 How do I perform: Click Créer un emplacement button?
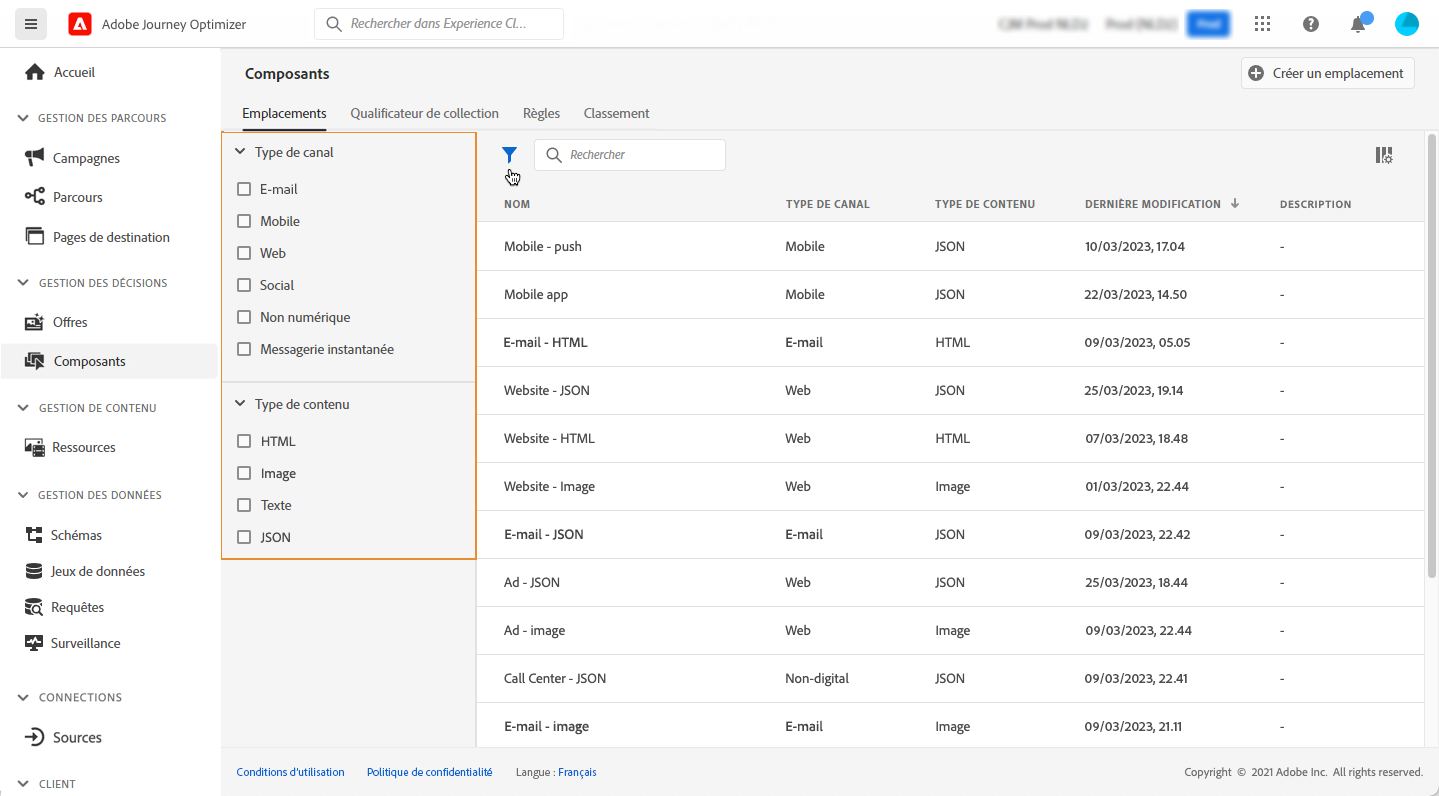1327,73
